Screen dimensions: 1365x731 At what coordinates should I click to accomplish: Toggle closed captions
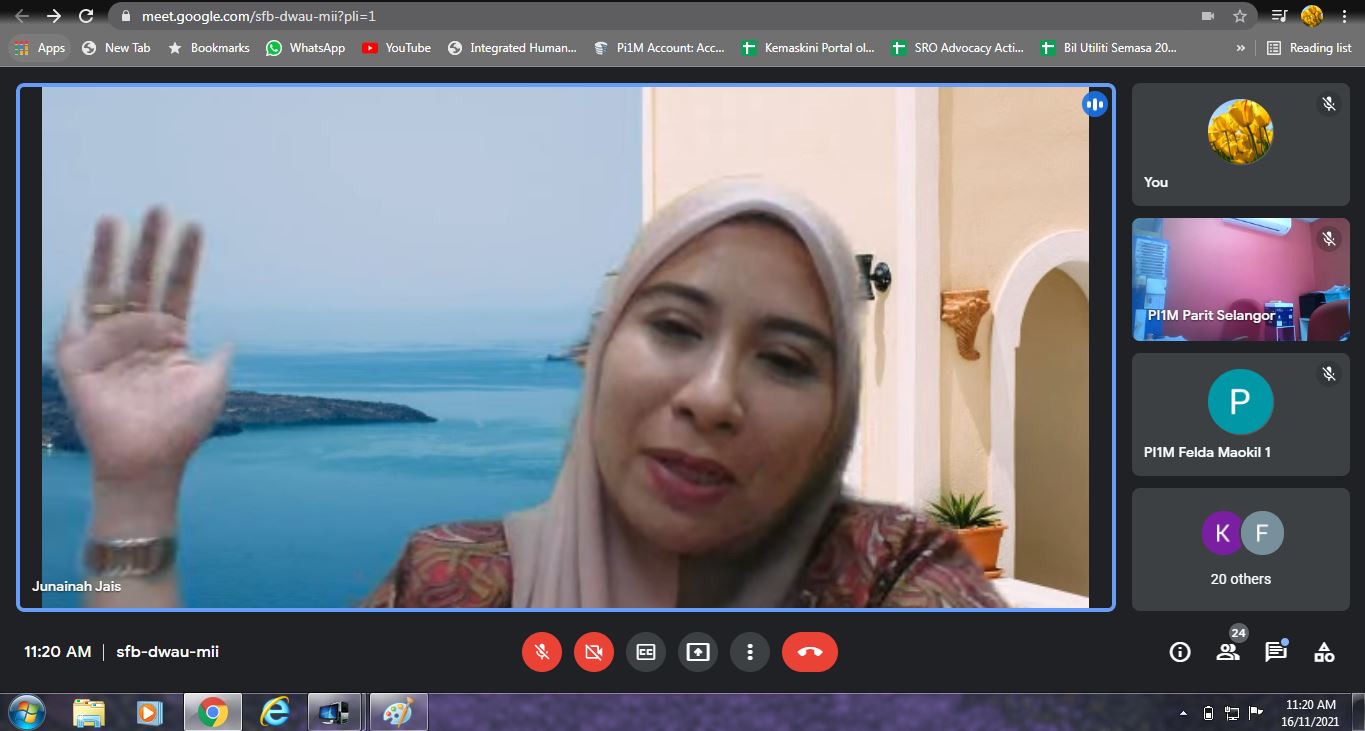(645, 652)
